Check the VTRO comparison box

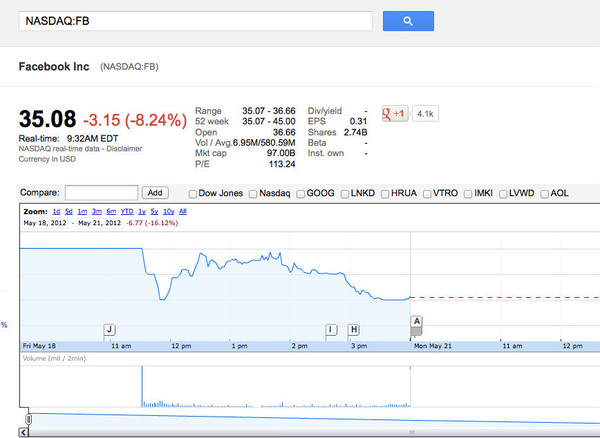tap(427, 194)
